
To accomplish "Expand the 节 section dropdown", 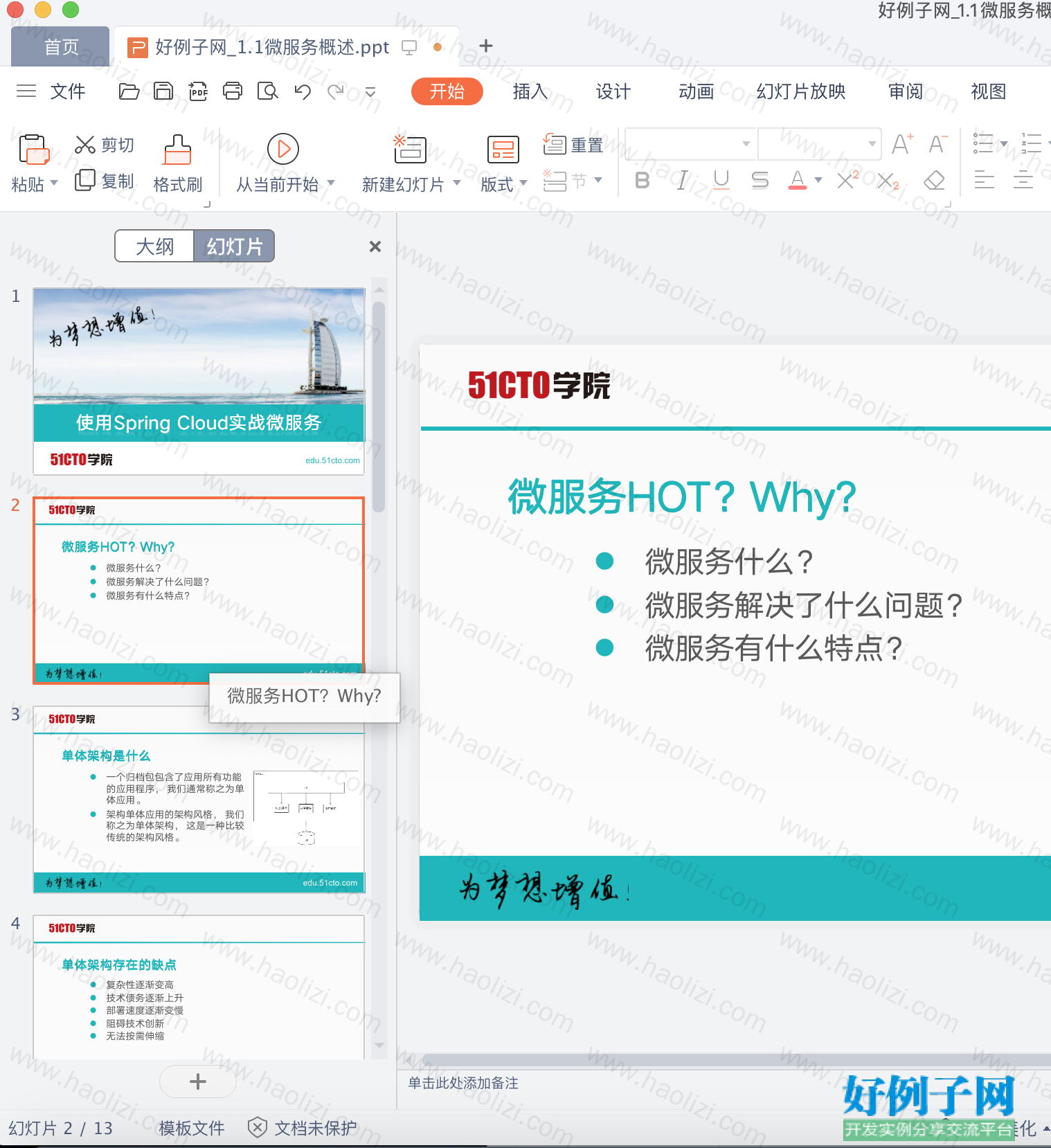I will tap(598, 181).
